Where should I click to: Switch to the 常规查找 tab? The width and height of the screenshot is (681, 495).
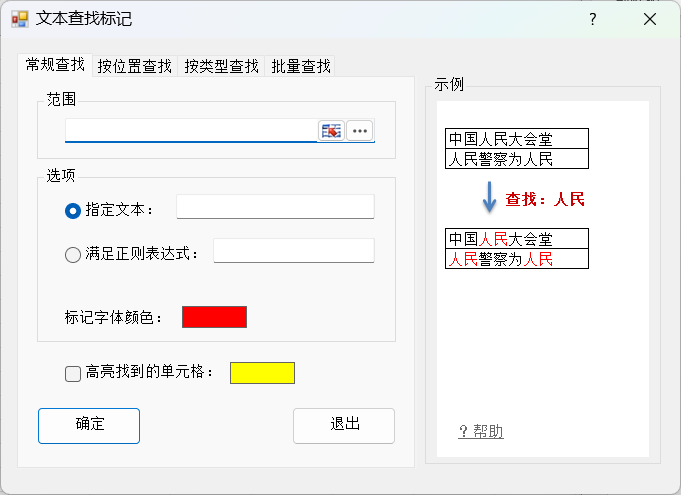tap(55, 65)
